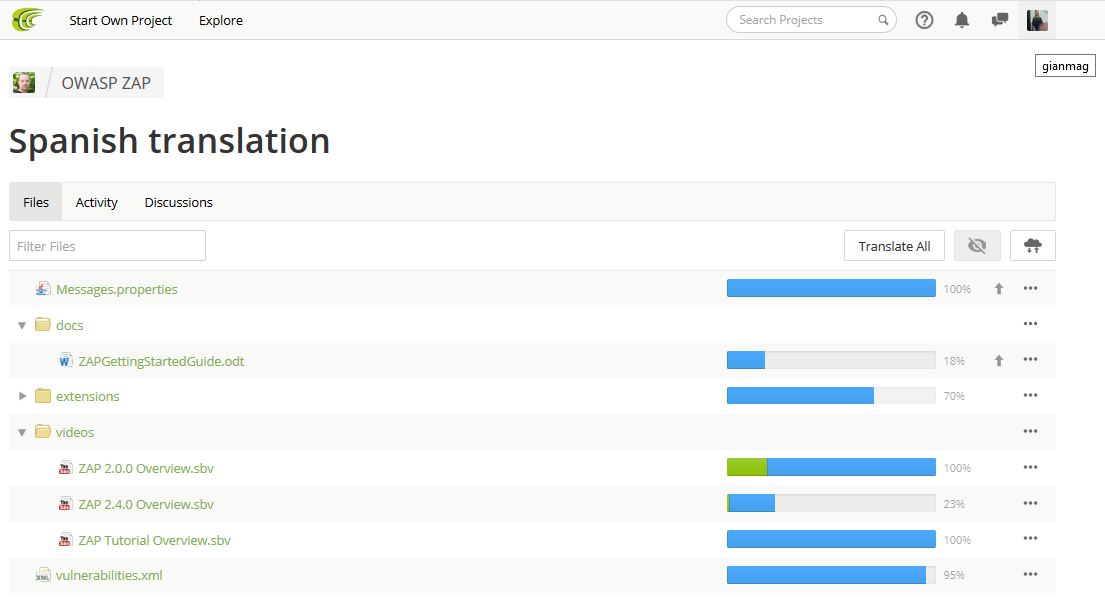The height and width of the screenshot is (610, 1105).
Task: Switch to the Discussions tab
Action: click(x=178, y=202)
